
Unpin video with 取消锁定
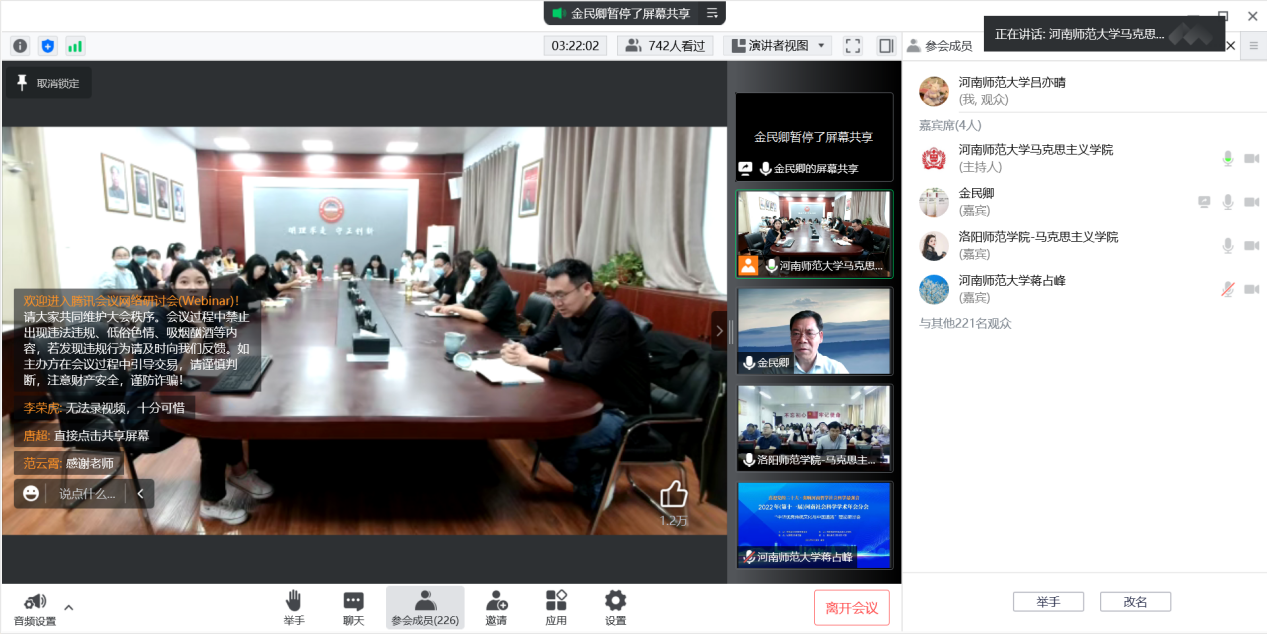[47, 84]
